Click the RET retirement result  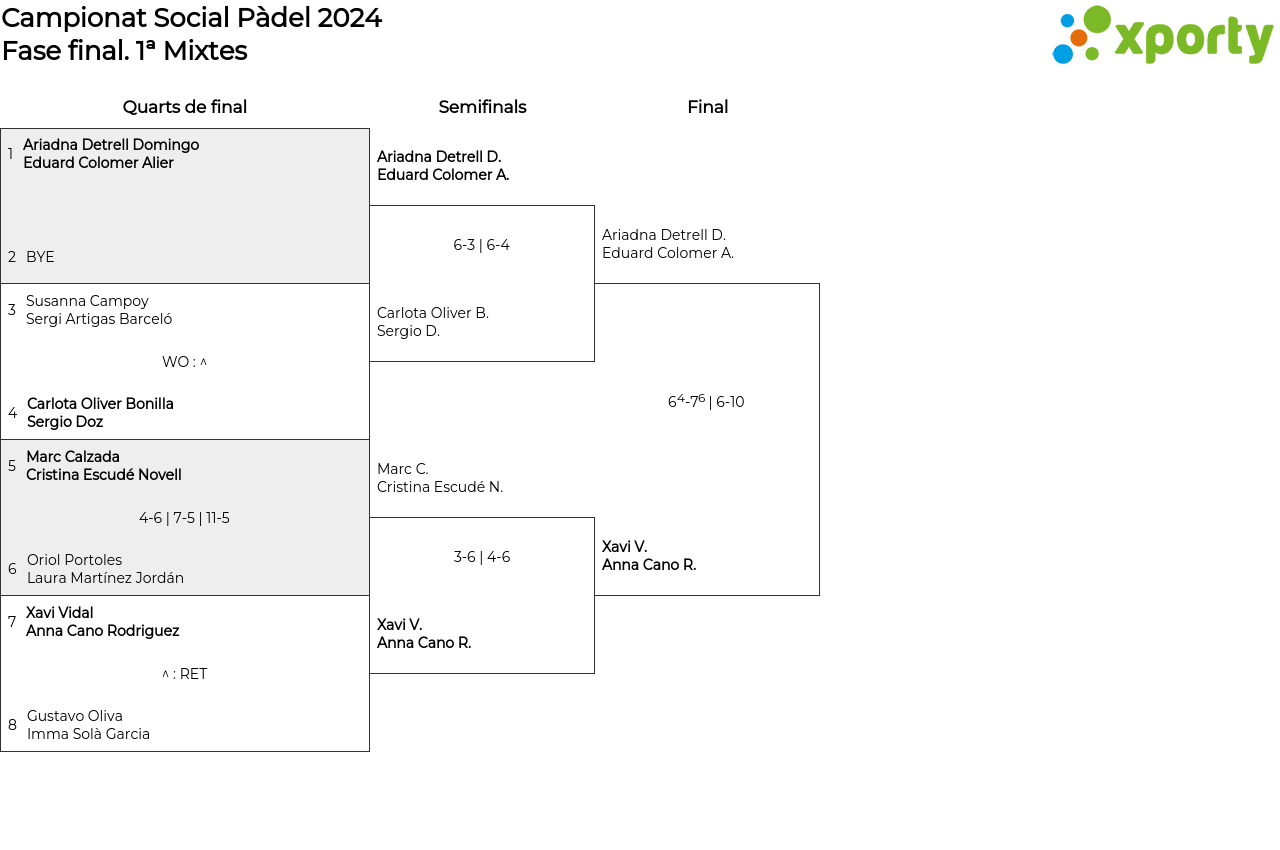[185, 674]
